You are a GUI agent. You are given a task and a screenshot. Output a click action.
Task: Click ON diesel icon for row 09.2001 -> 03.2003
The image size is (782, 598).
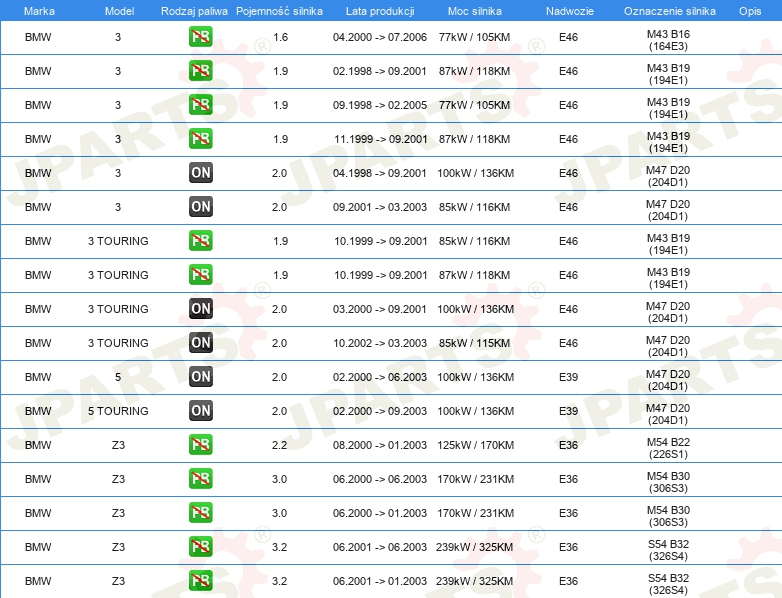tap(200, 206)
